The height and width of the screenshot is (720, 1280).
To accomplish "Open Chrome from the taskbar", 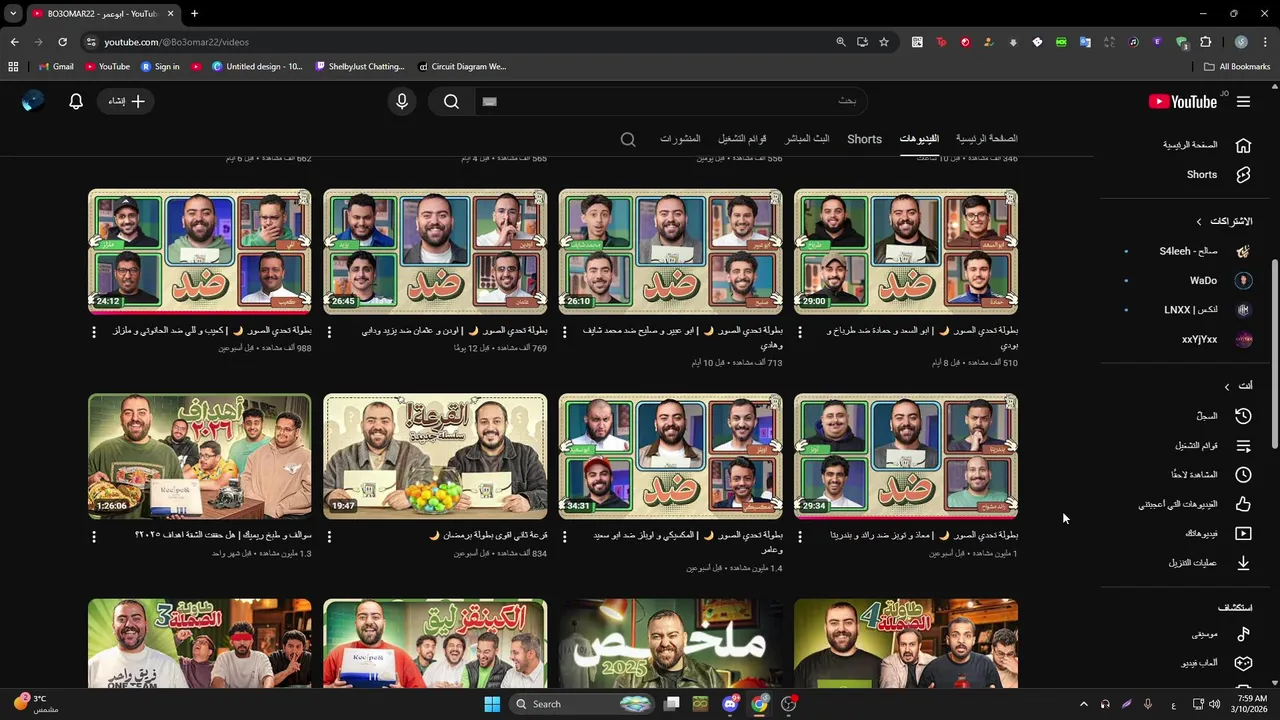I will pyautogui.click(x=760, y=704).
